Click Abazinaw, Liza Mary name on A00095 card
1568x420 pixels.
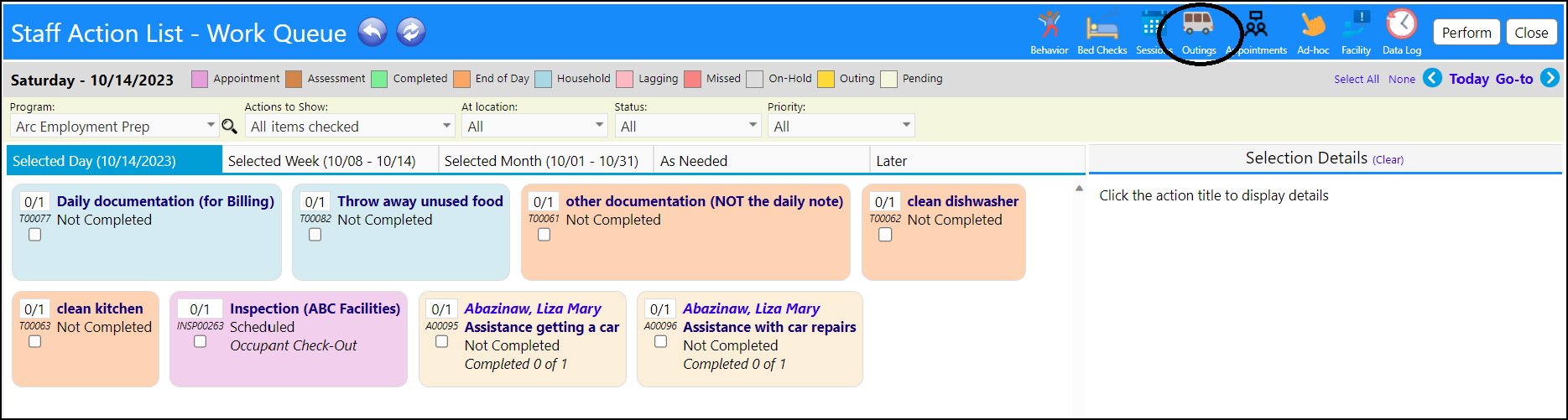point(533,309)
